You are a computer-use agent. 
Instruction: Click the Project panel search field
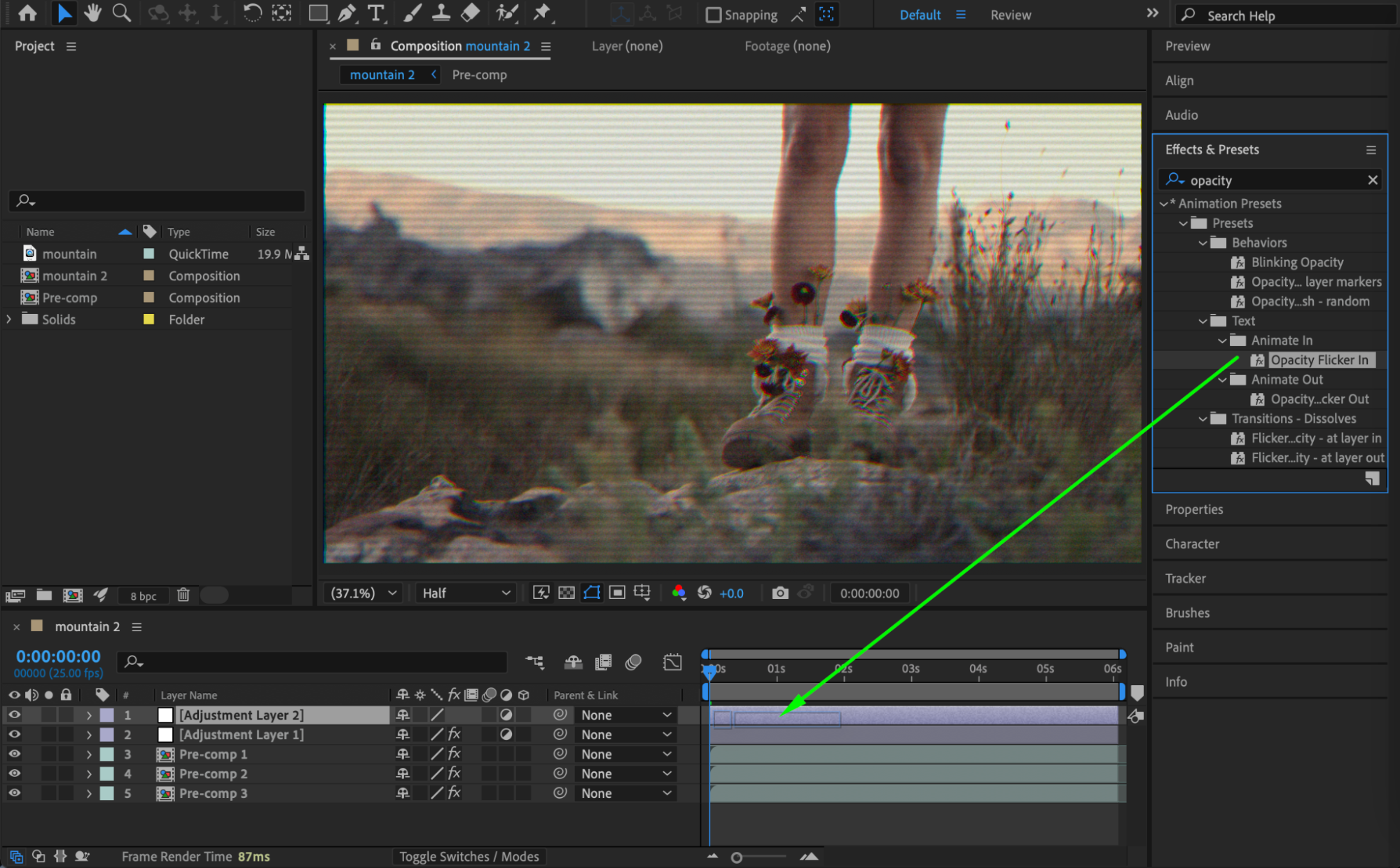click(157, 201)
